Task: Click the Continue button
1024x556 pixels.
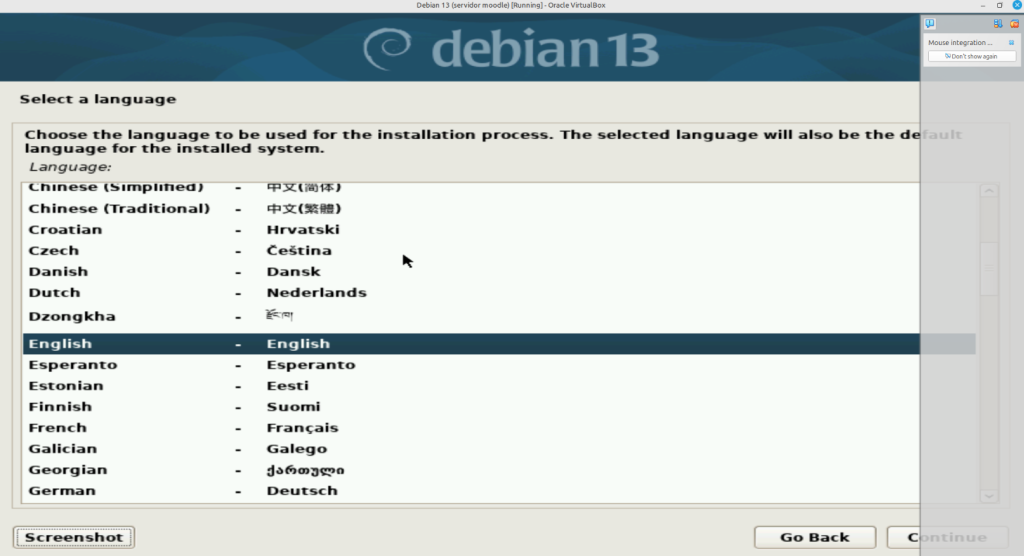Action: pos(946,537)
